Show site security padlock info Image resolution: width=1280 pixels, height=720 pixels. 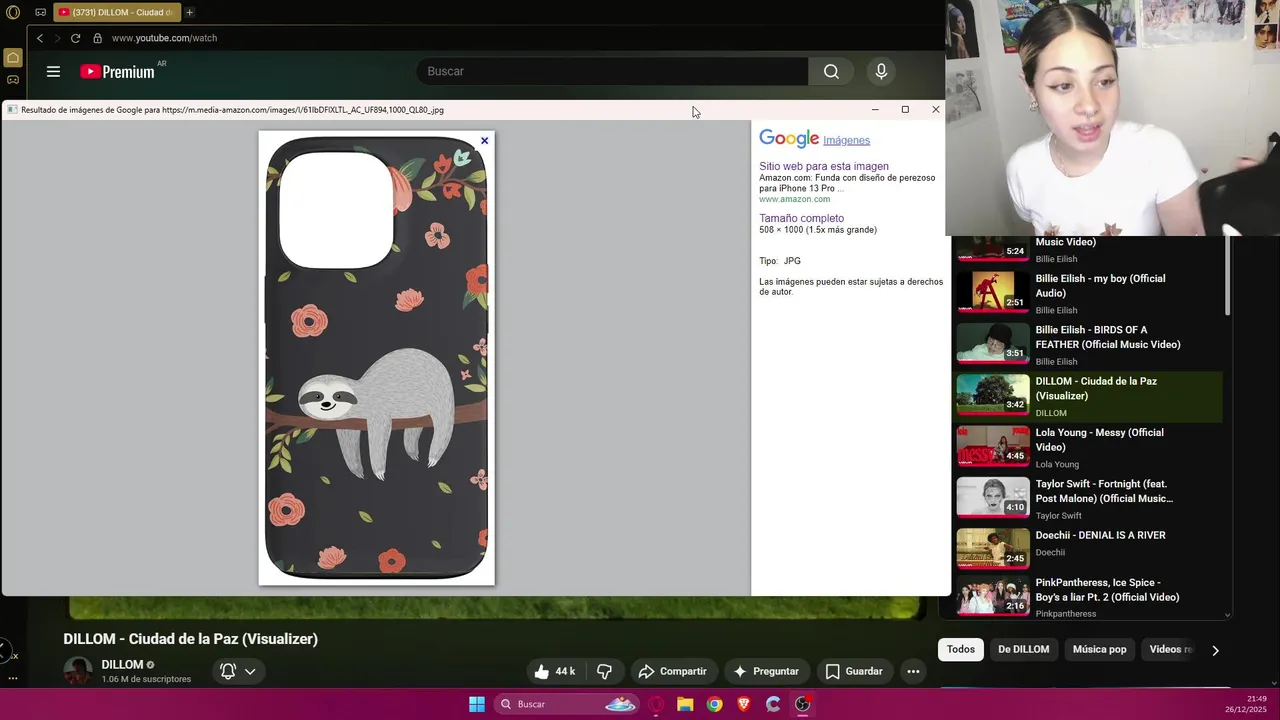click(97, 38)
